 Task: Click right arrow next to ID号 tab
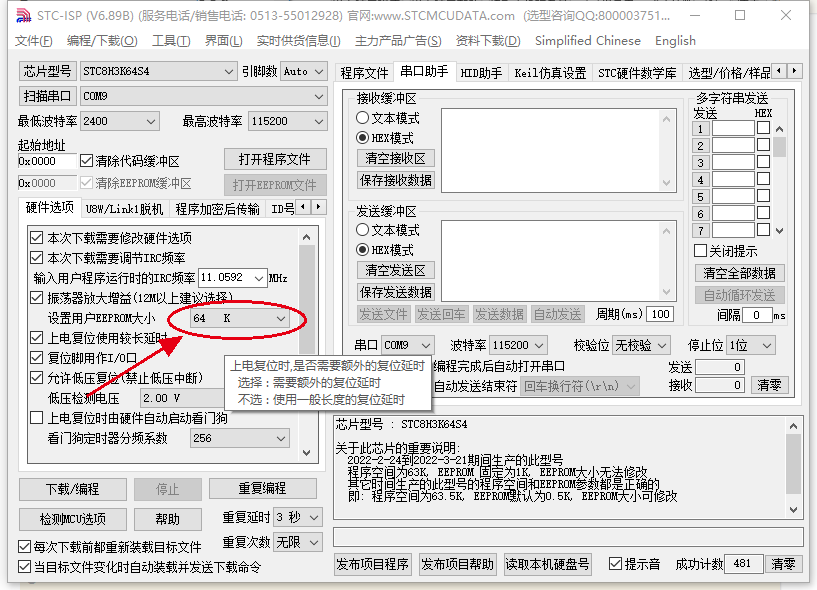tap(318, 207)
